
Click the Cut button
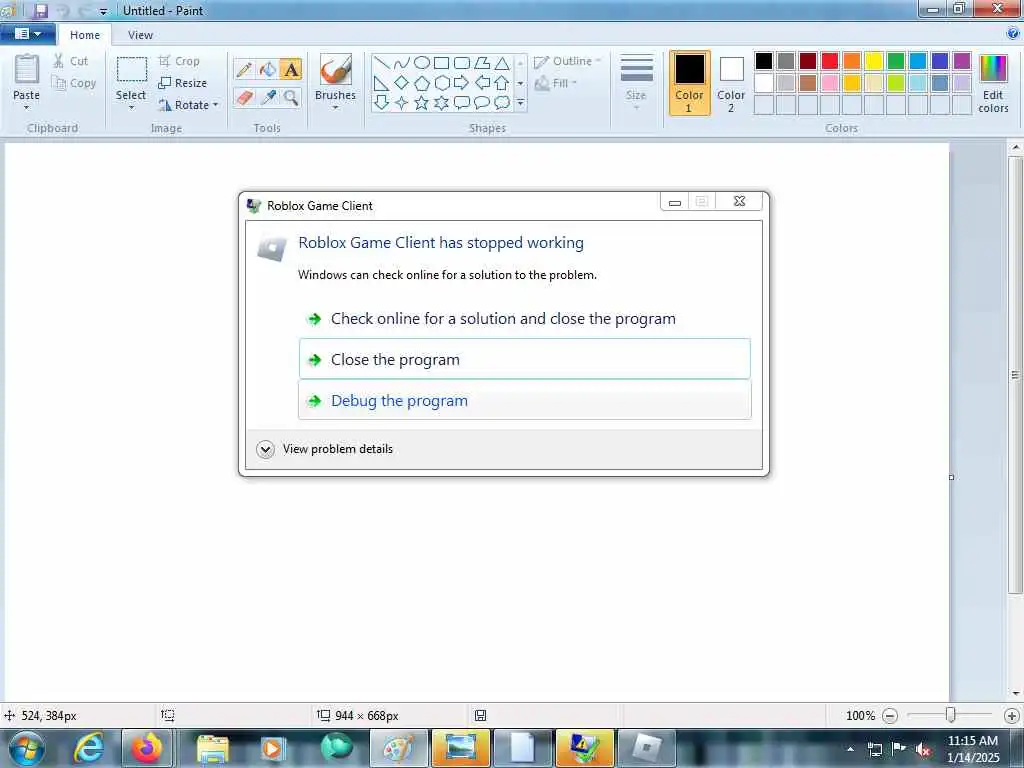coord(71,61)
